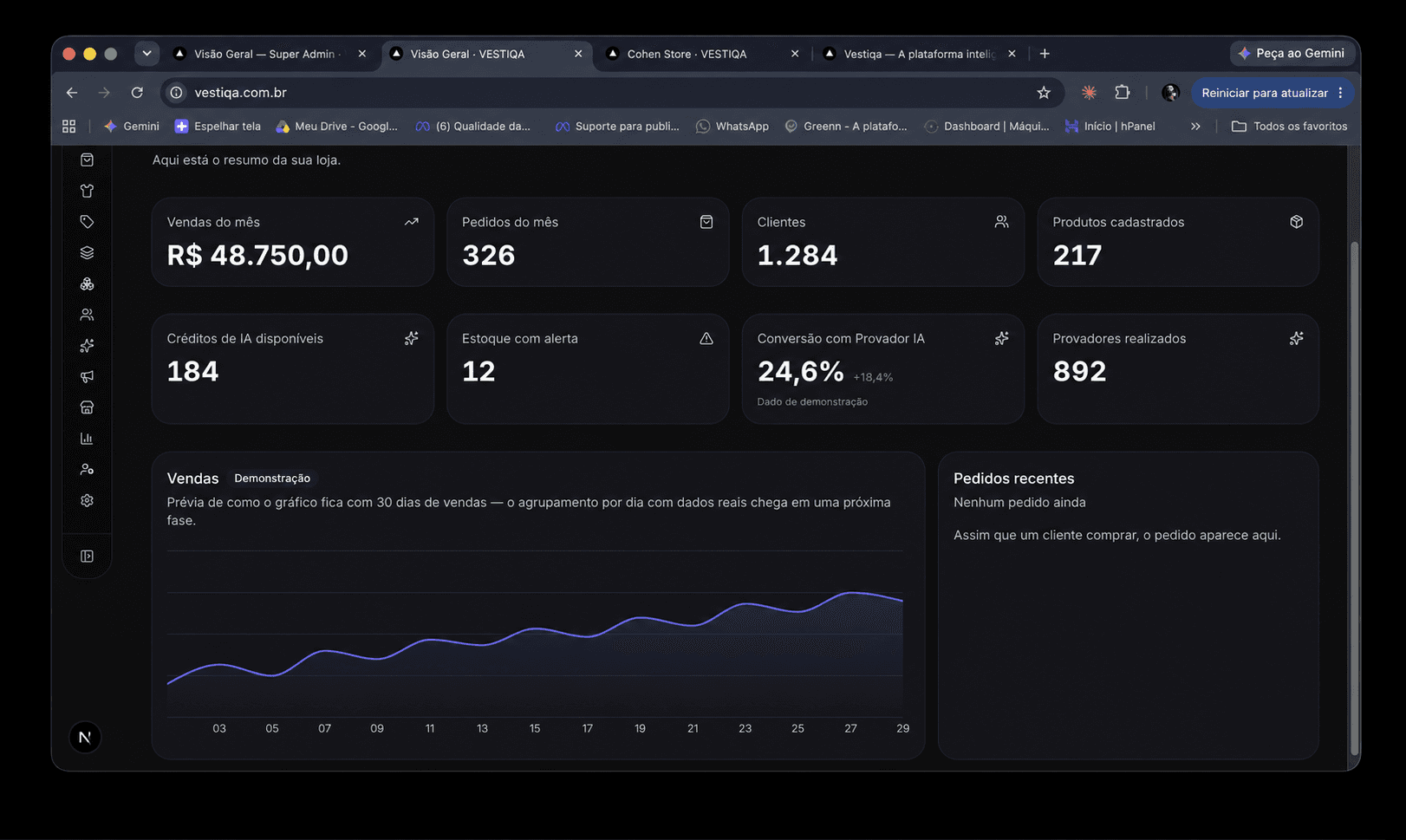Open the gear settings icon in sidebar
The width and height of the screenshot is (1406, 840).
tap(87, 500)
